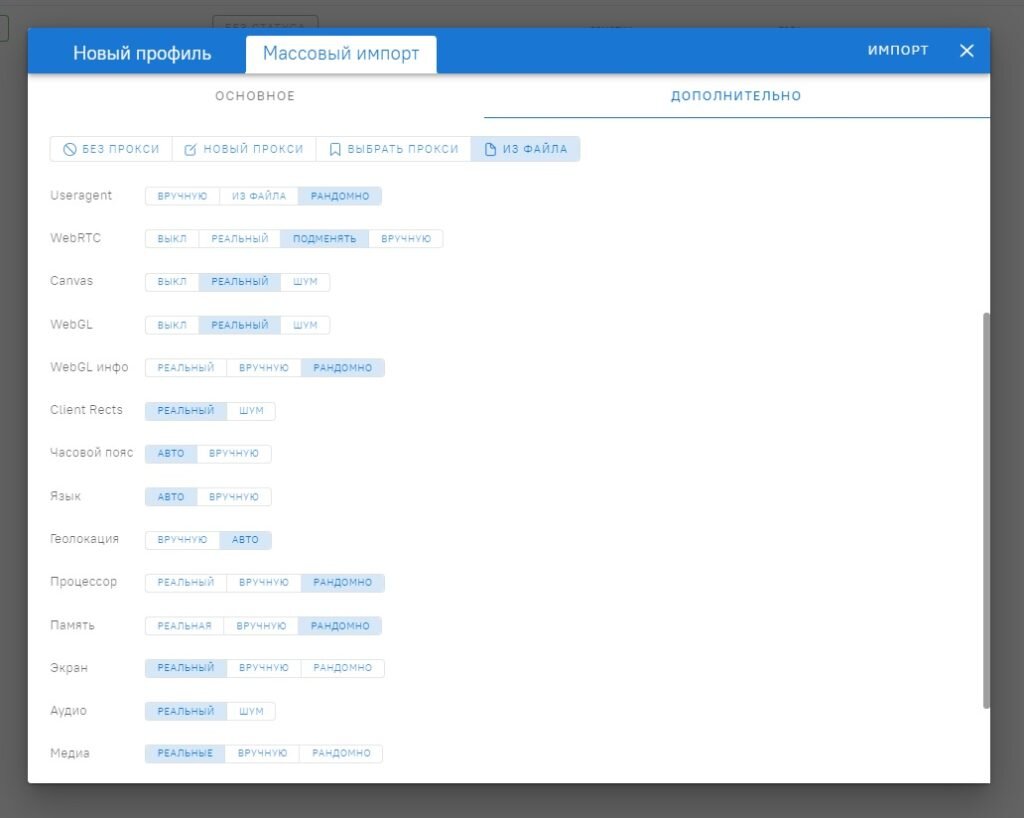
Task: Set Client Rects to Шум
Action: [x=251, y=410]
